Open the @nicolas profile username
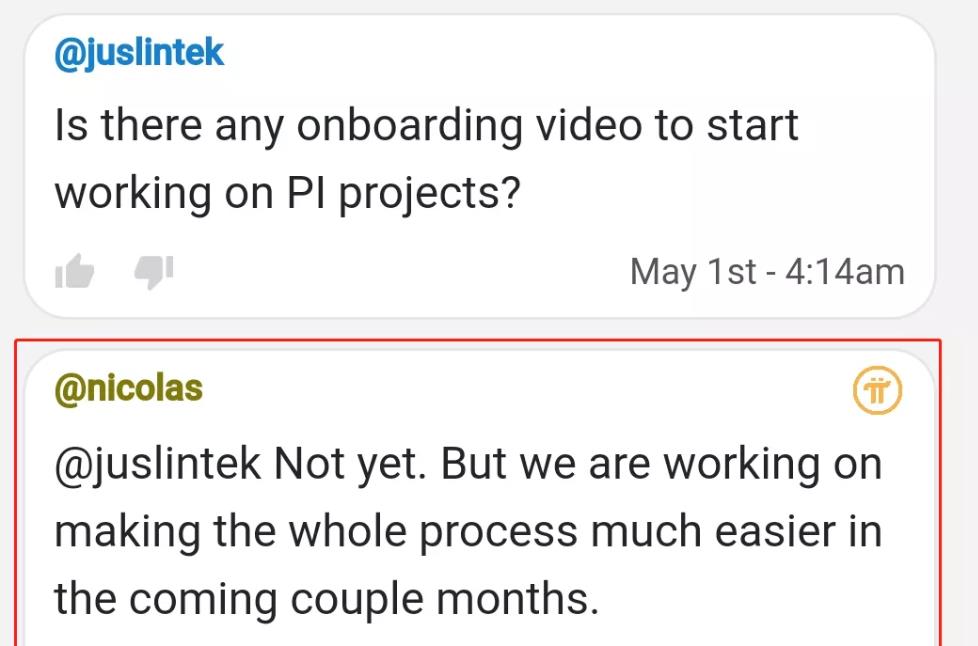 (x=128, y=389)
